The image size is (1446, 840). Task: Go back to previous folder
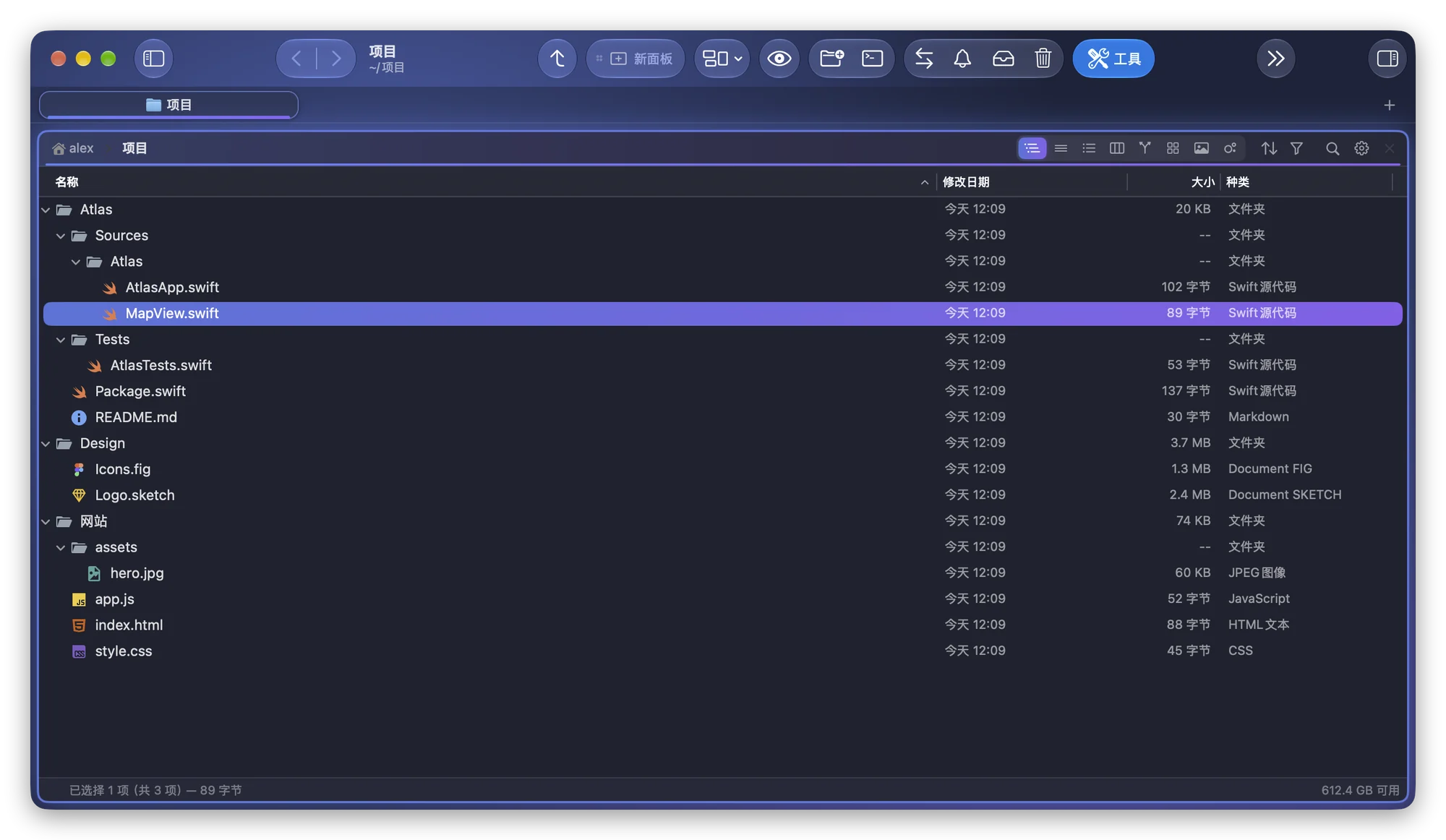296,59
